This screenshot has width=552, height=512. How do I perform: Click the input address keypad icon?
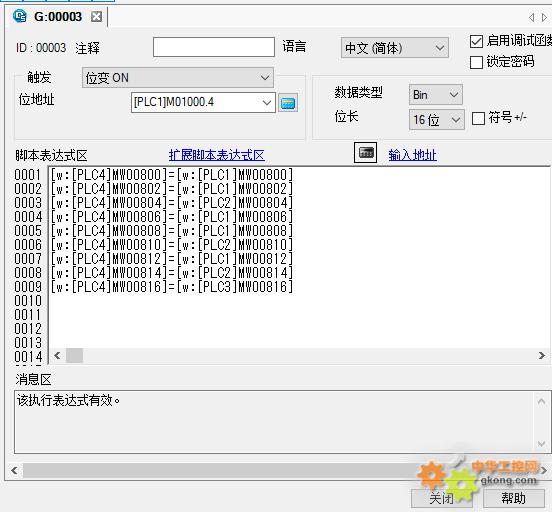click(365, 152)
